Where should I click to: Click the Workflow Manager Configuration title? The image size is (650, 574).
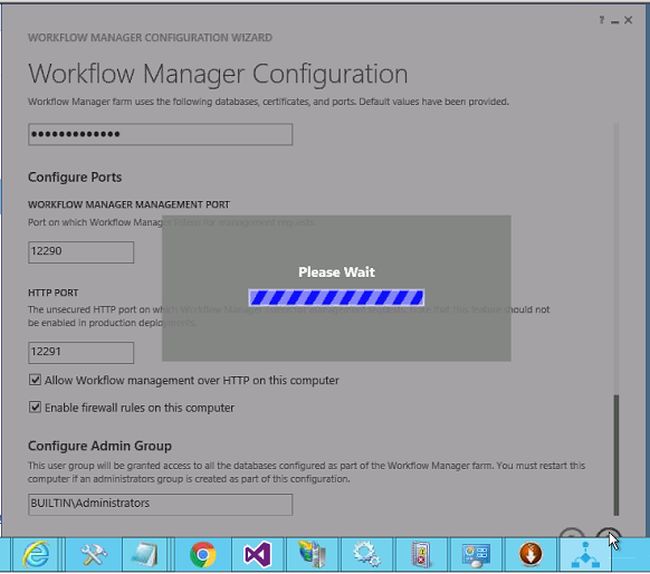pyautogui.click(x=218, y=74)
